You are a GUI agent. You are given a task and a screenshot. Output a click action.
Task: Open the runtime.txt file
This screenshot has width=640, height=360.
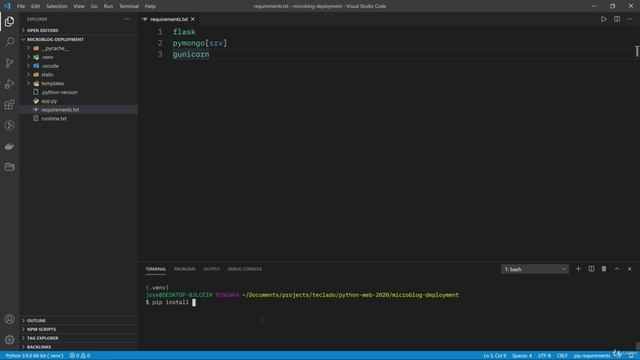(78, 118)
